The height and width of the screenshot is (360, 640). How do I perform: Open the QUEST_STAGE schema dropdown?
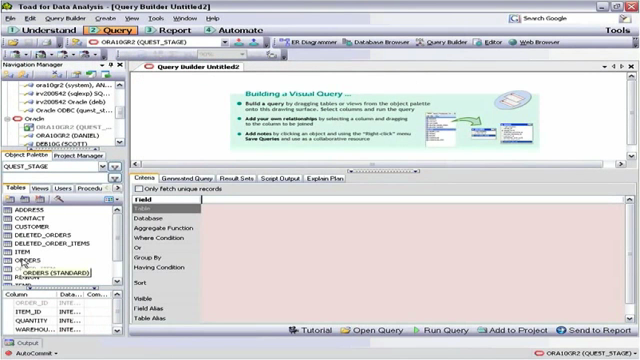point(102,167)
